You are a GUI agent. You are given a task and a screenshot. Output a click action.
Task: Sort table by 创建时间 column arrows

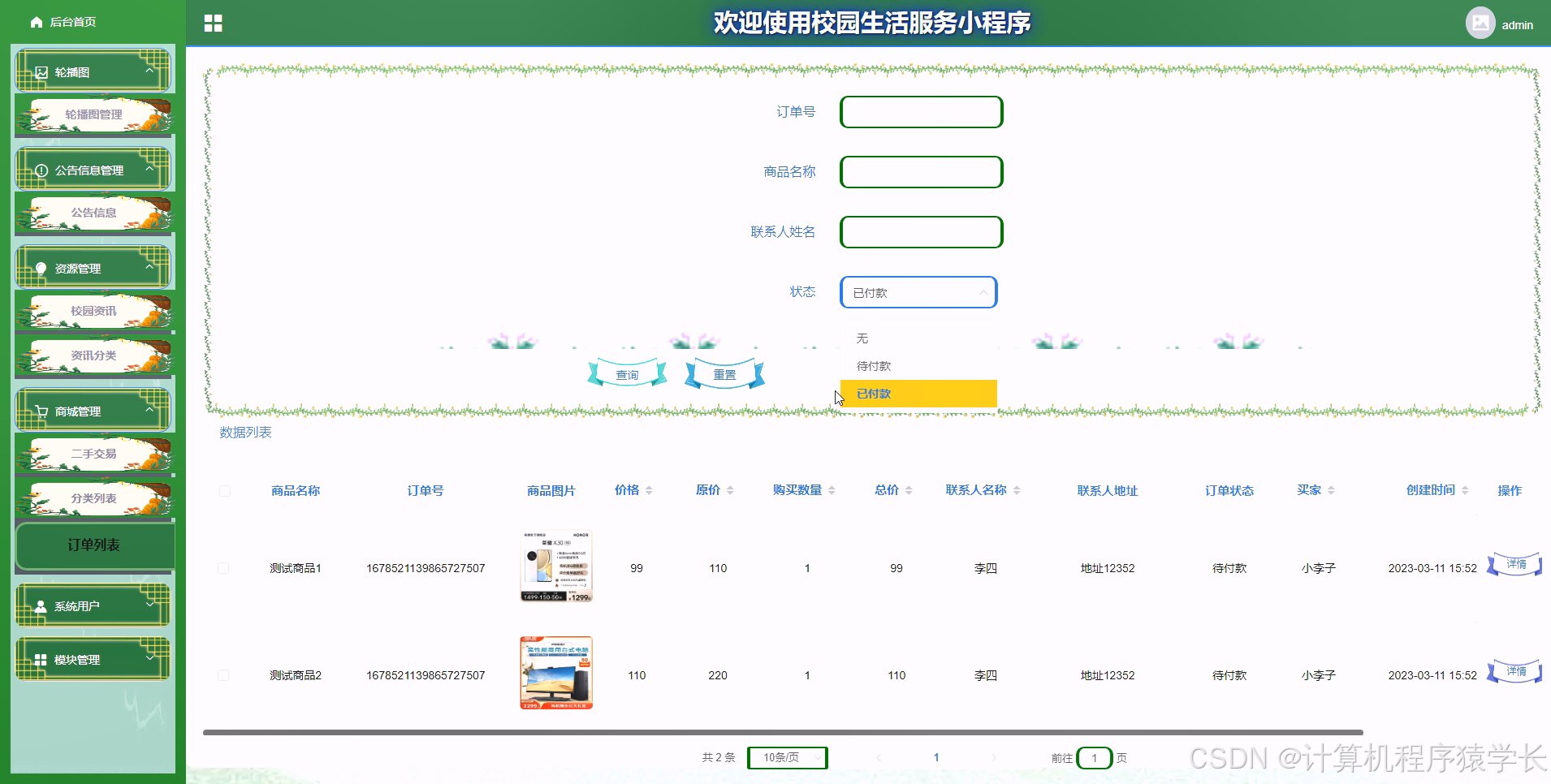(x=1465, y=490)
